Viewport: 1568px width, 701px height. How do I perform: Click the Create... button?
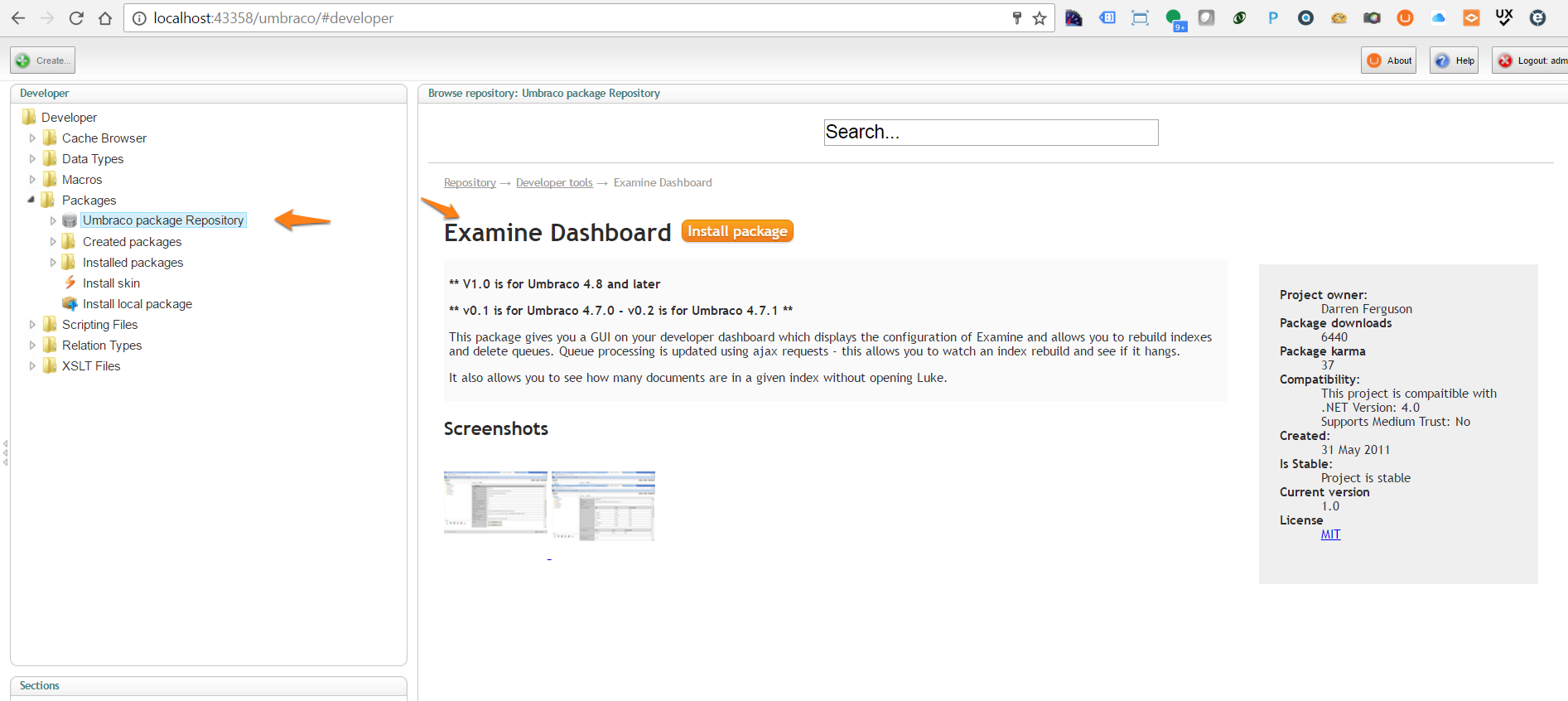pos(43,60)
